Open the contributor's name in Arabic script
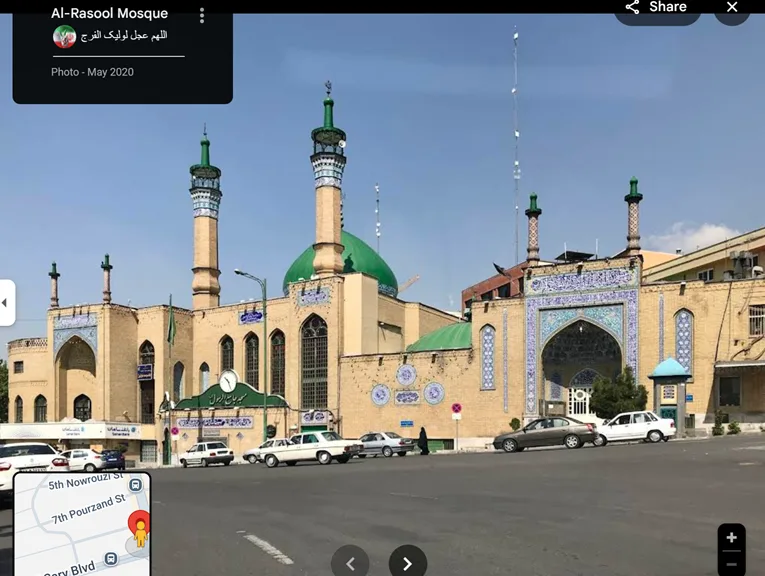 (124, 36)
